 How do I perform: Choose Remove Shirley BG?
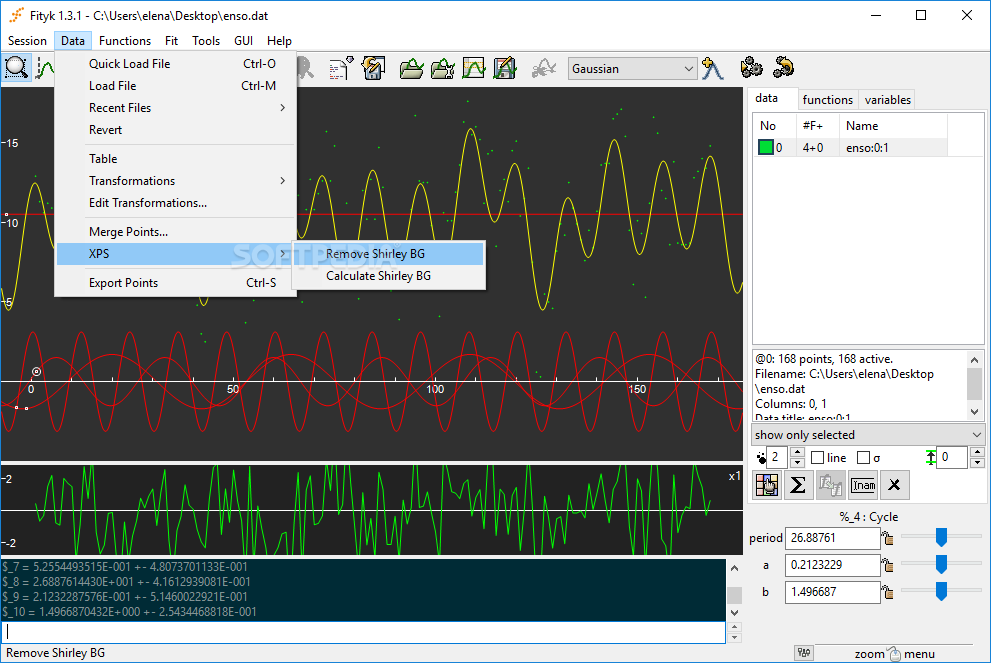(389, 253)
